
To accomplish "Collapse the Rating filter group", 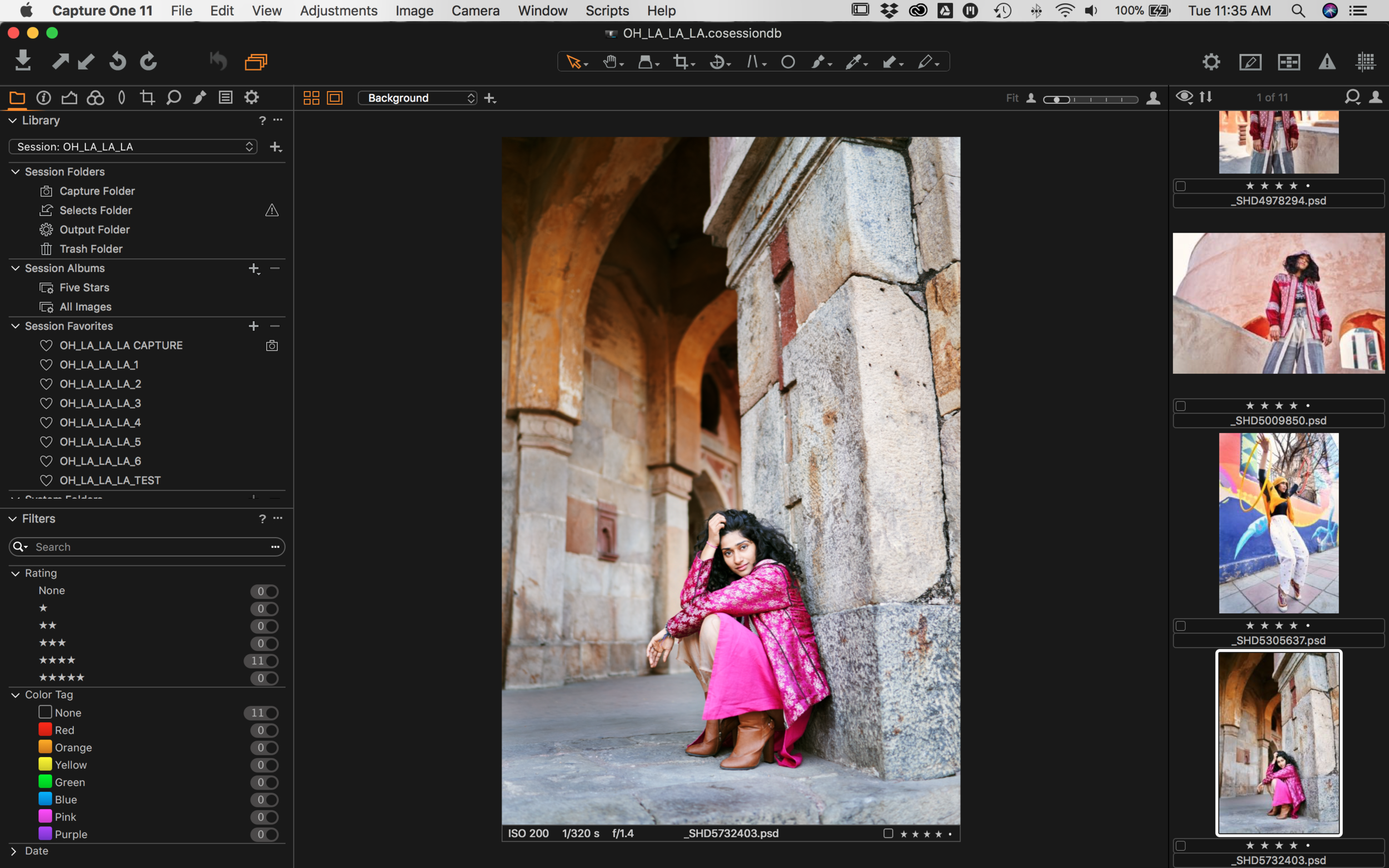I will 16,574.
